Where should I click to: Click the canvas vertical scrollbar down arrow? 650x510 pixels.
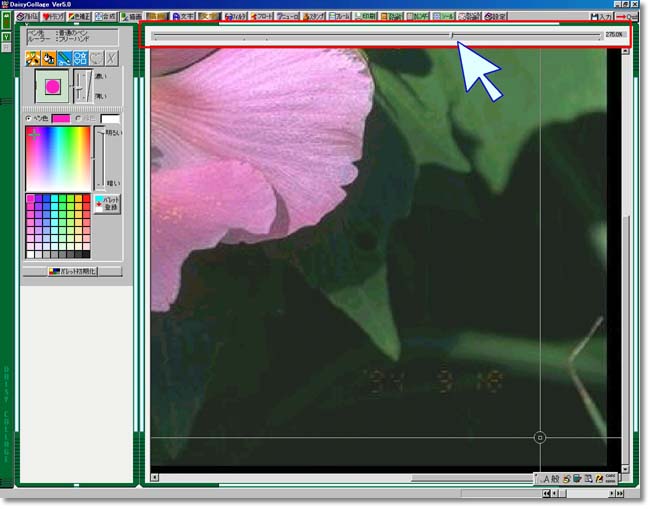click(626, 469)
